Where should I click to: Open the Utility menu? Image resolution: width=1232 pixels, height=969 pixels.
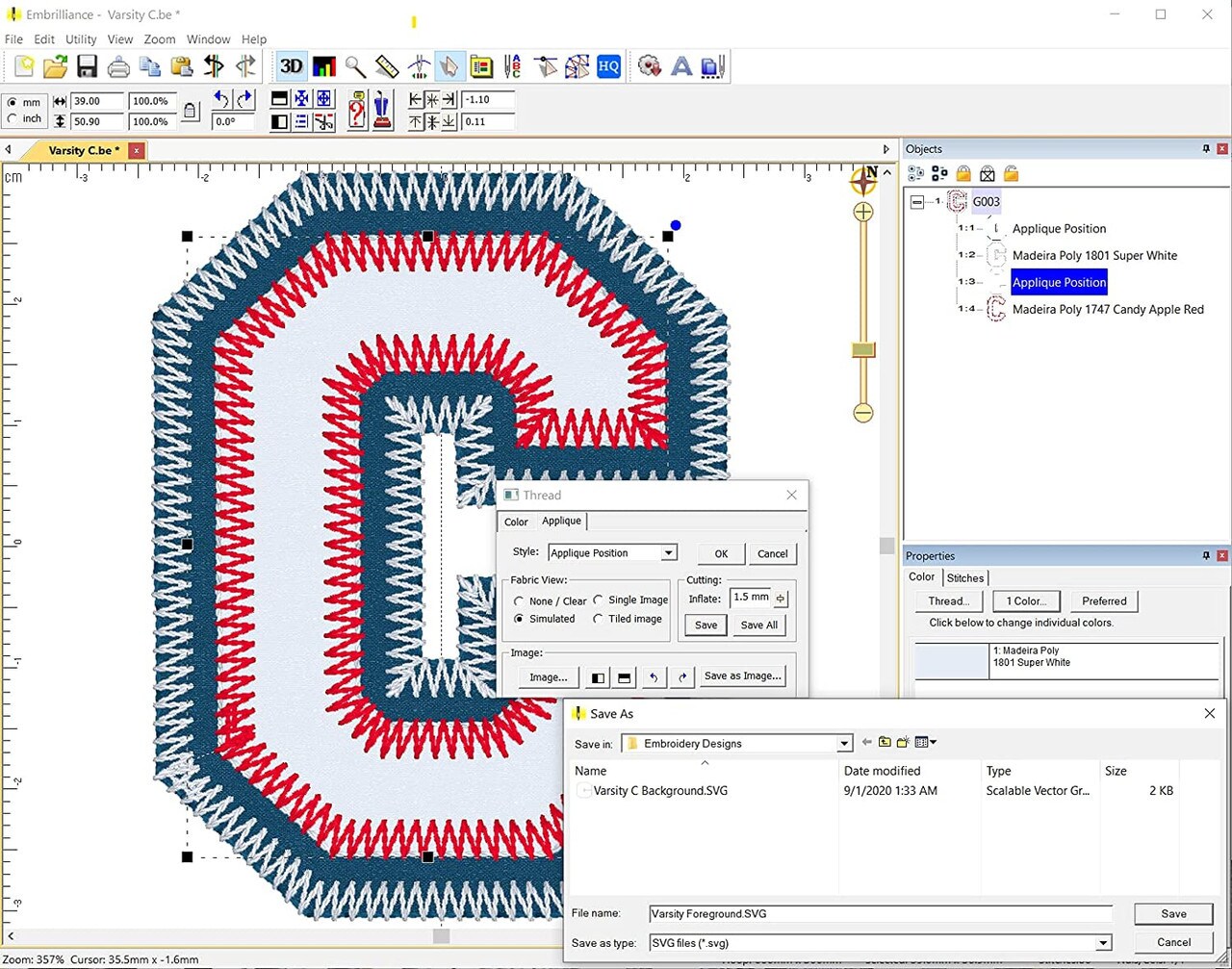[x=81, y=39]
